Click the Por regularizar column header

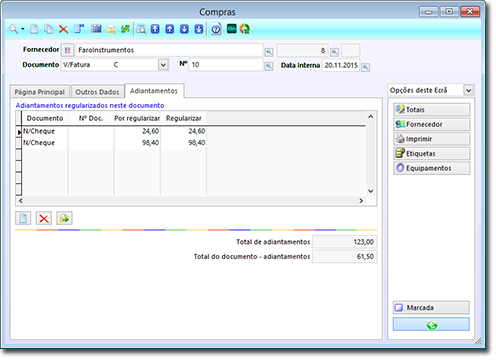(x=137, y=118)
